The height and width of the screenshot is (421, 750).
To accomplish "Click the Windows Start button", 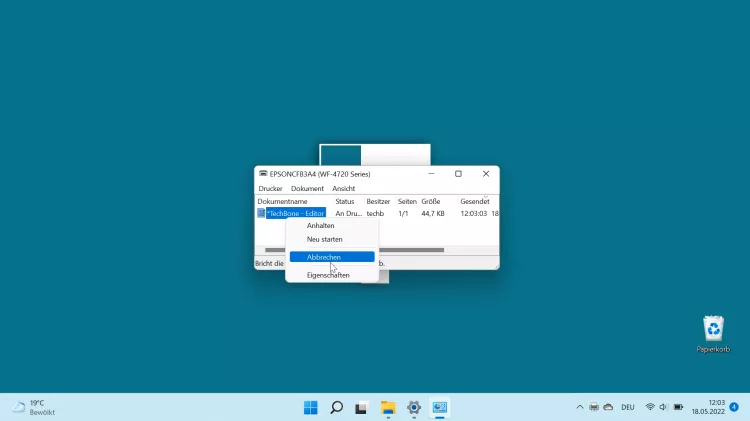I will pyautogui.click(x=310, y=408).
